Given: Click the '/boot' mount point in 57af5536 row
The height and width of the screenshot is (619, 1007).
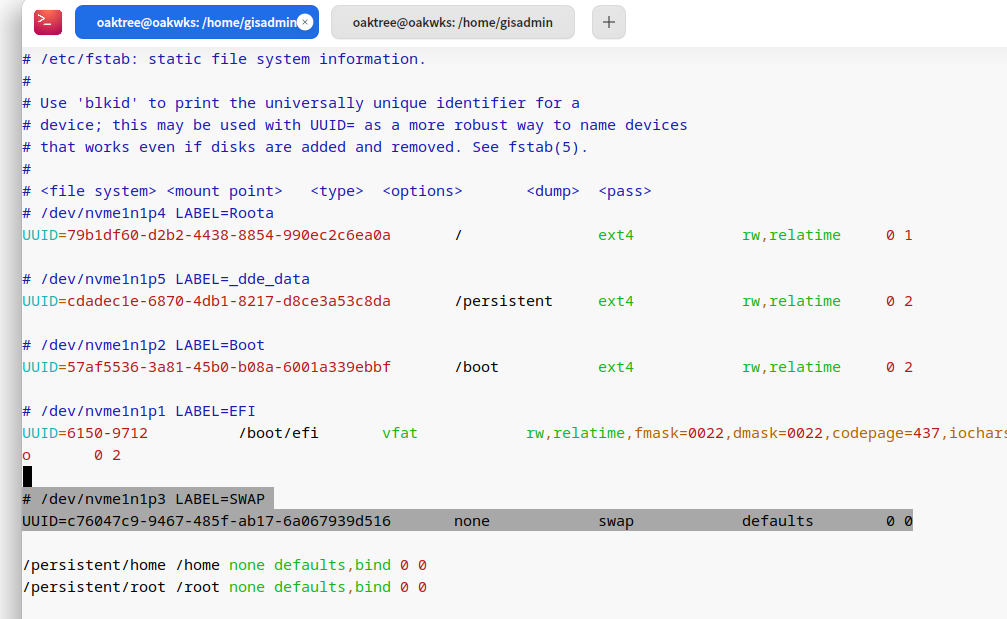Looking at the screenshot, I should 477,367.
